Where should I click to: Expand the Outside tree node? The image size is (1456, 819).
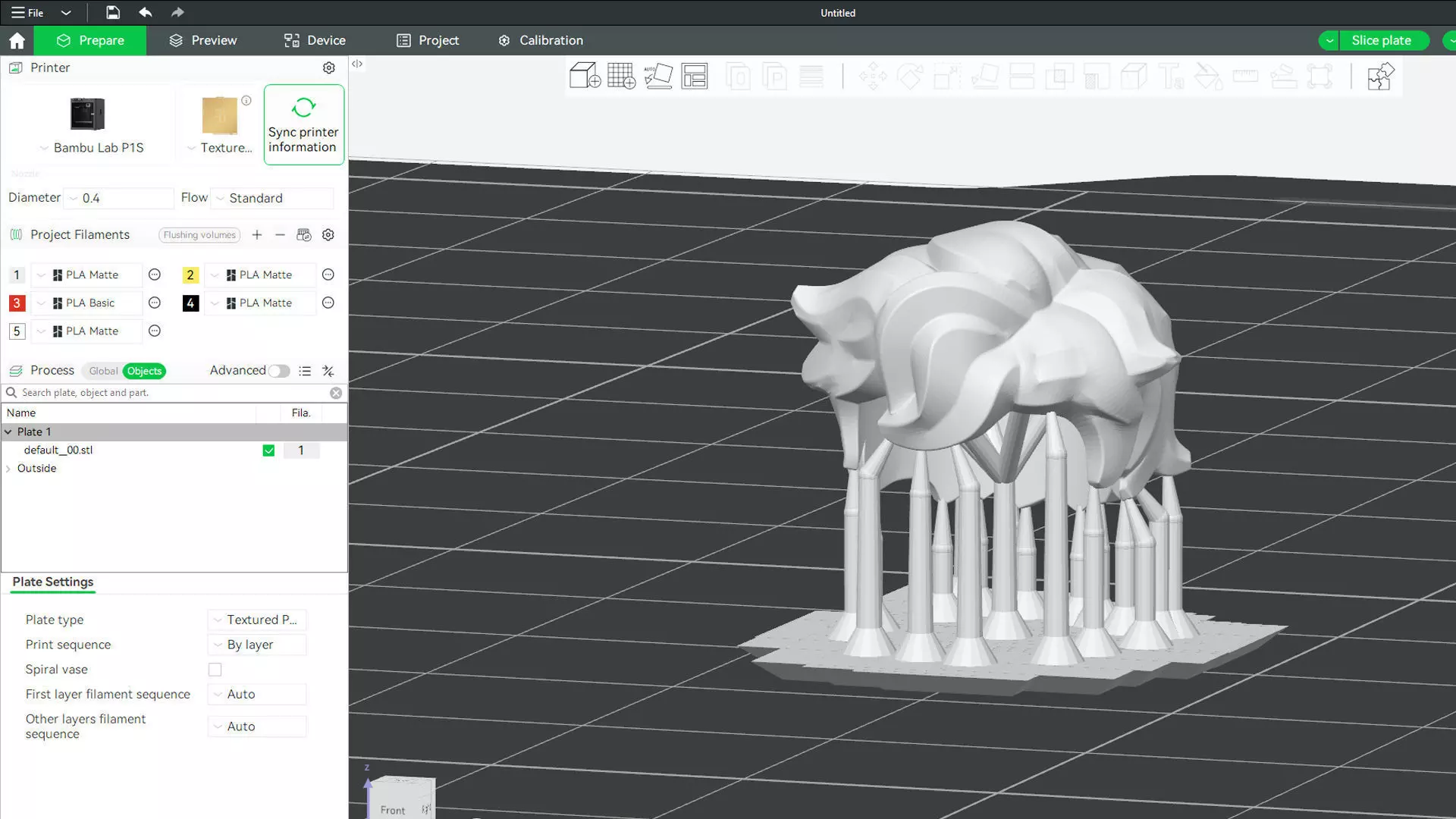pos(8,469)
